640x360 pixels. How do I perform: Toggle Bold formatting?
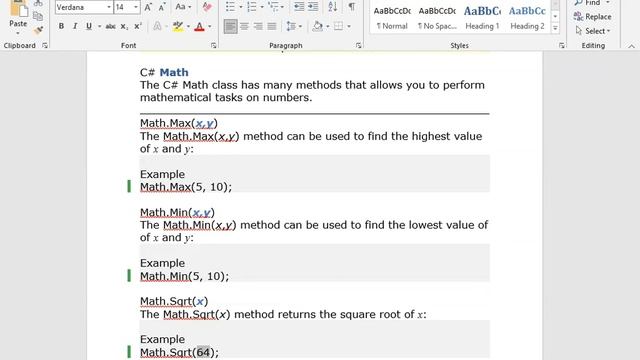61,26
